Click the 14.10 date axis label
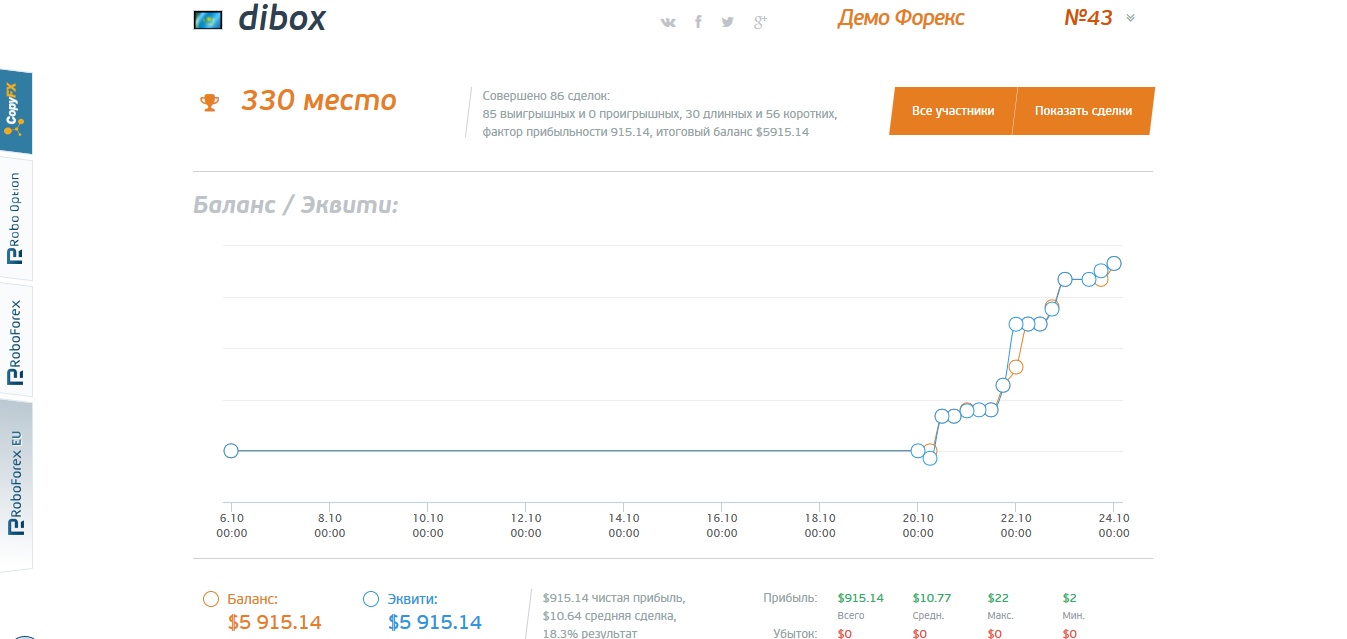The height and width of the screenshot is (639, 1347). 624,525
